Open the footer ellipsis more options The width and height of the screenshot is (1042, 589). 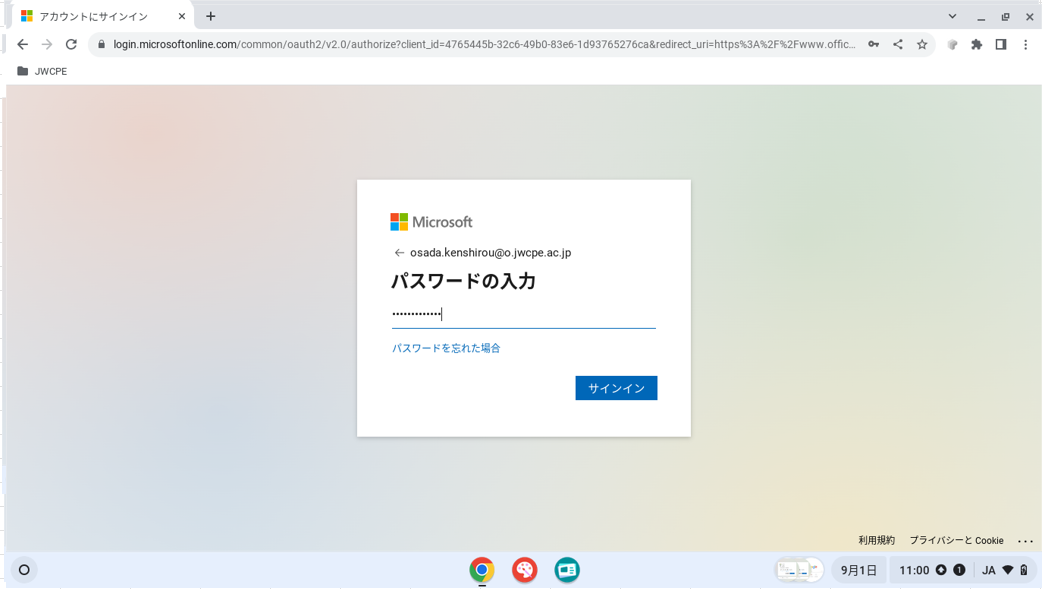tap(1025, 540)
